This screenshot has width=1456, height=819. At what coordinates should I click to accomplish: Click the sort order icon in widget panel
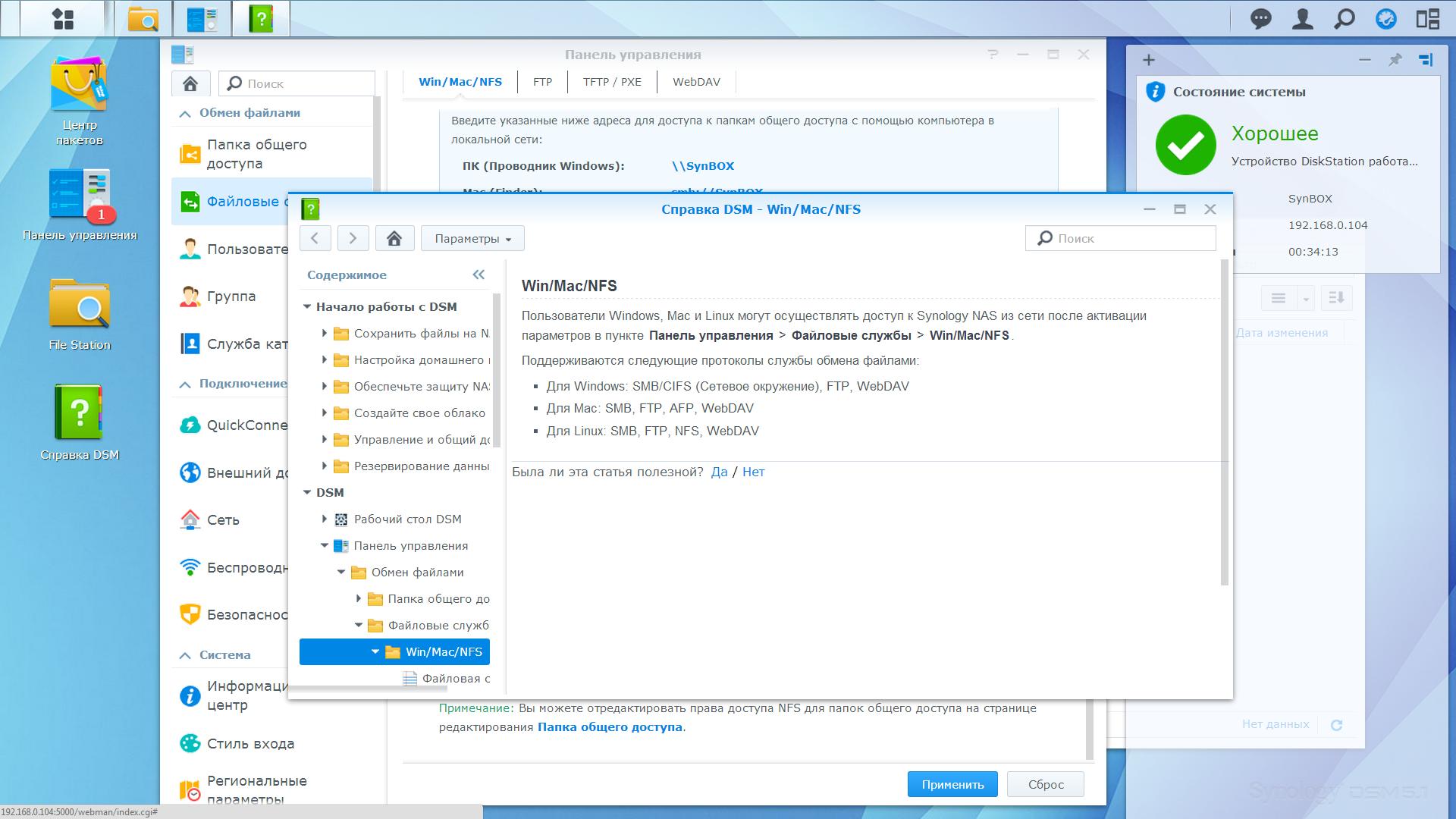tap(1337, 298)
